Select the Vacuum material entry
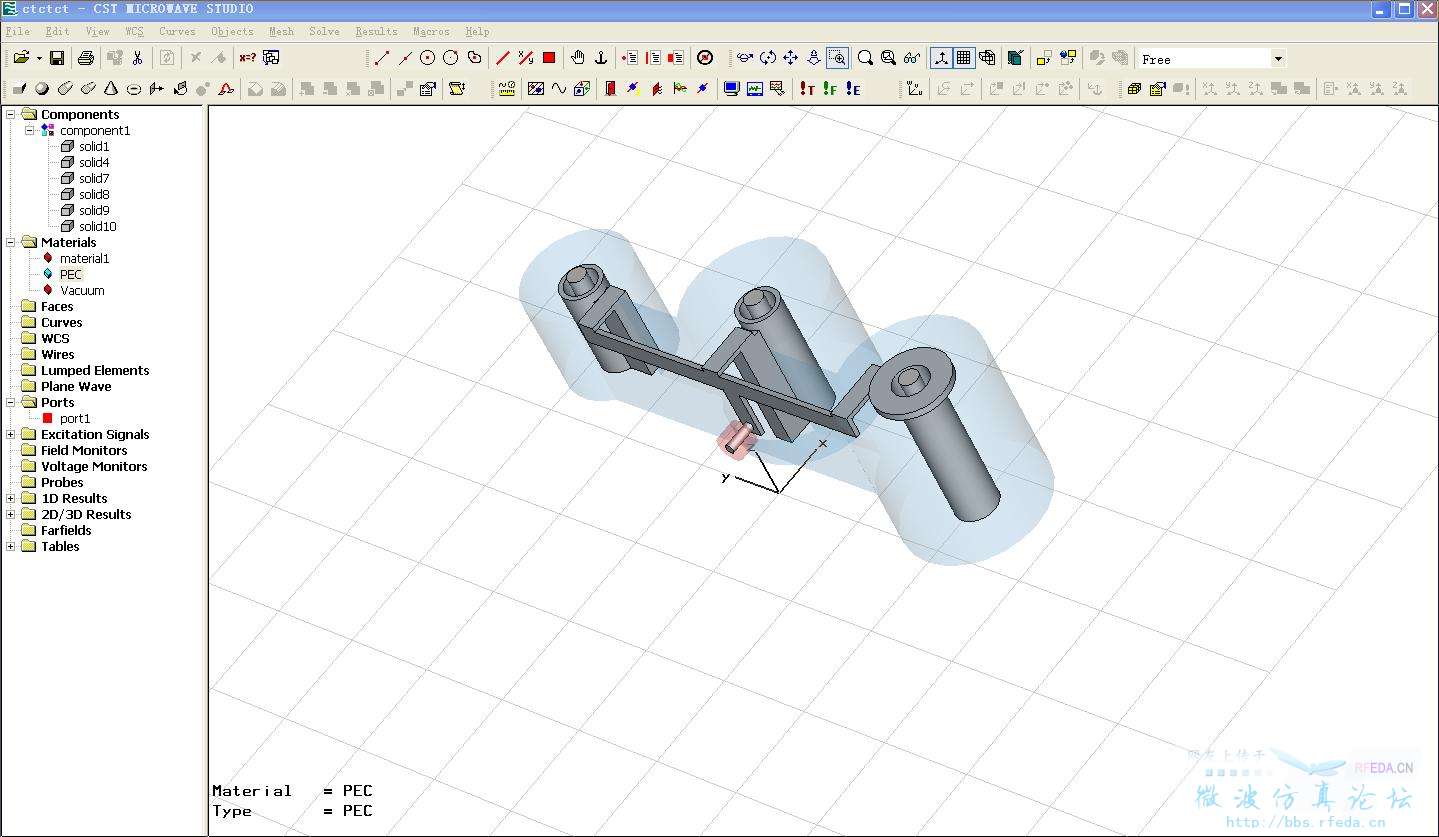 point(82,290)
